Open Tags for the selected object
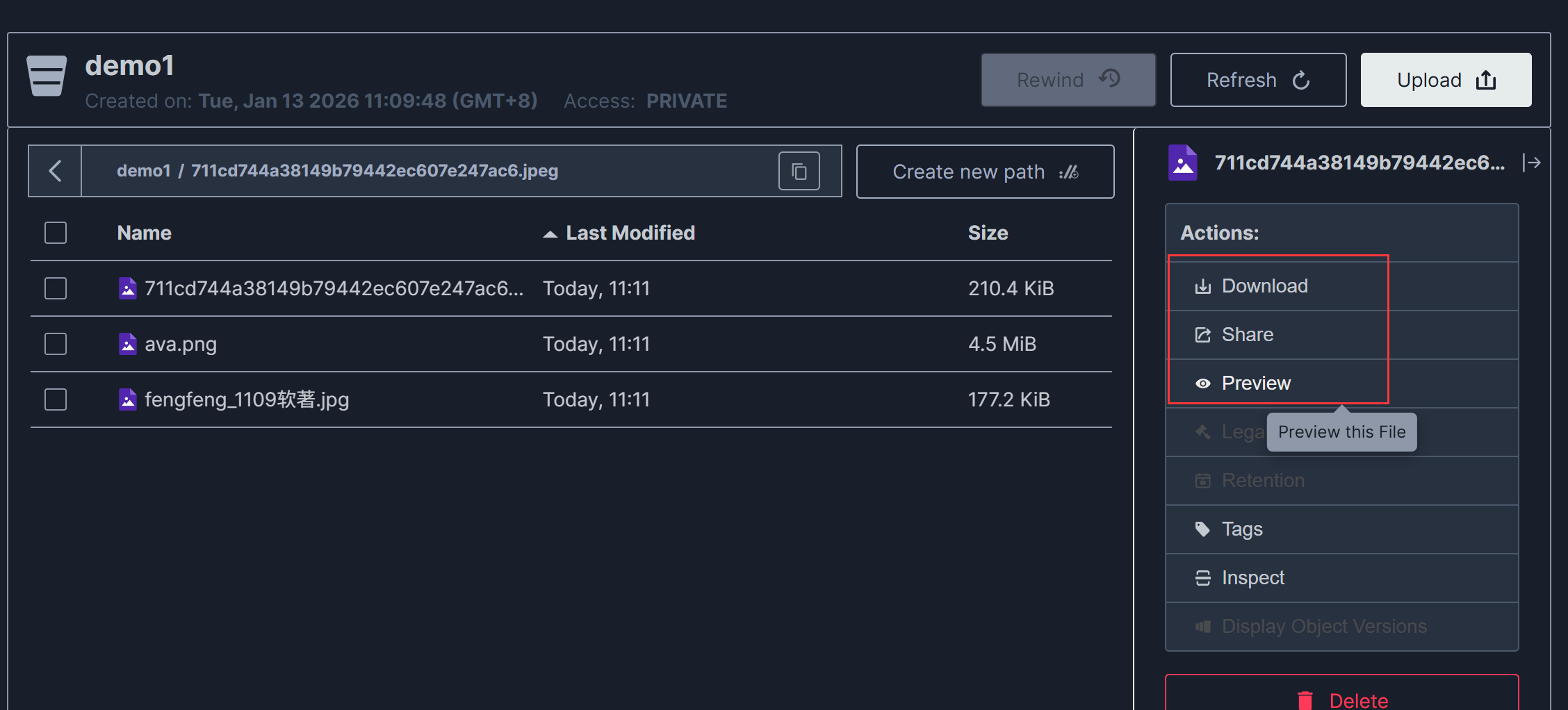Image resolution: width=1568 pixels, height=710 pixels. [1241, 529]
